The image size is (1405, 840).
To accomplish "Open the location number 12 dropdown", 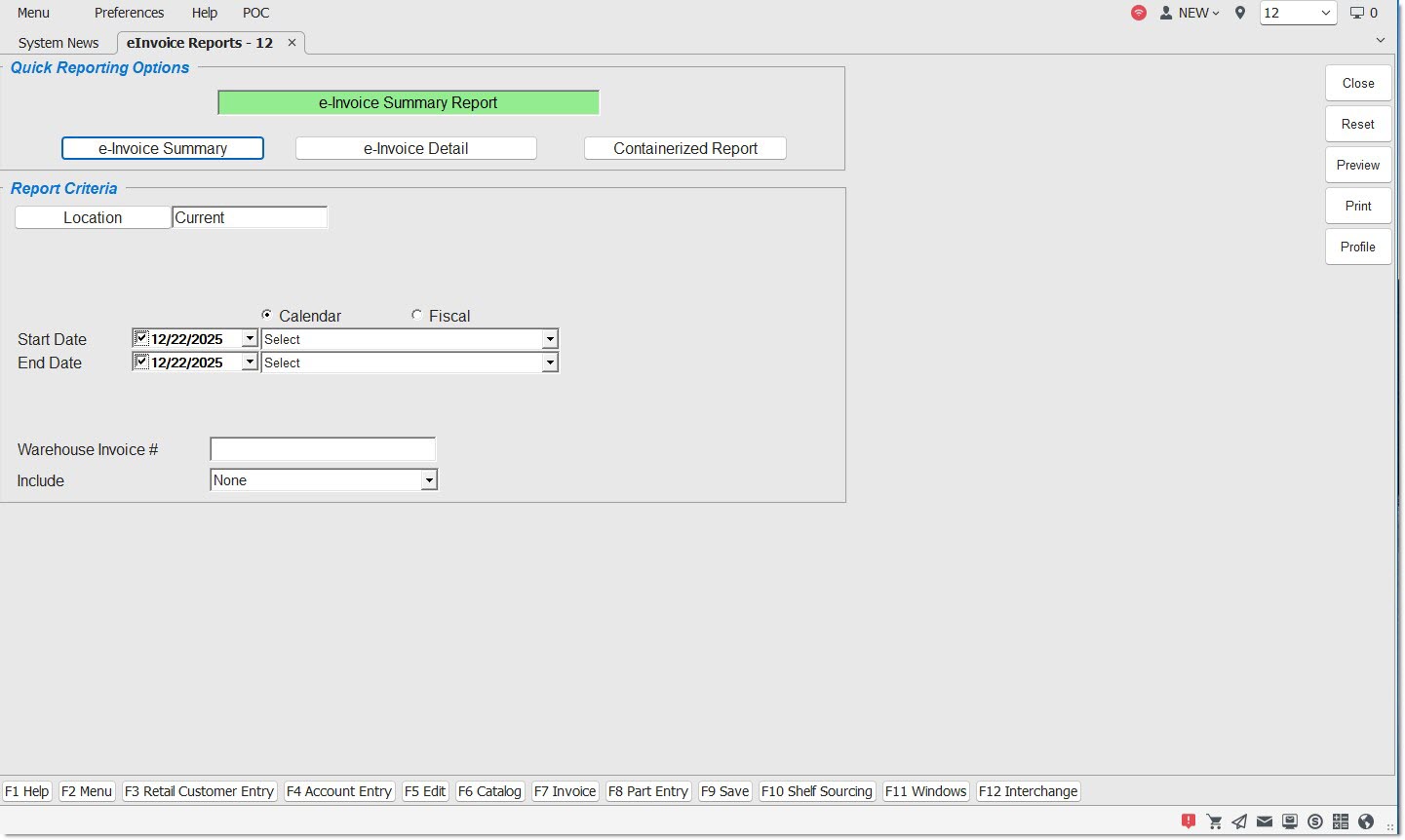I will [1325, 13].
